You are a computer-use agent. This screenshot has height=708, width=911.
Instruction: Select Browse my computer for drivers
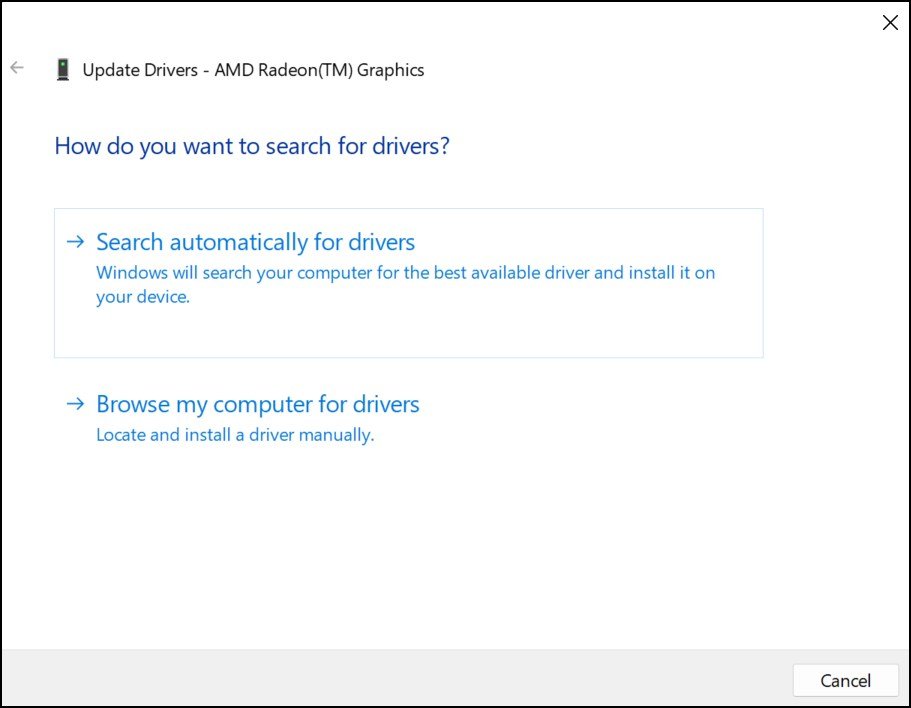point(257,405)
